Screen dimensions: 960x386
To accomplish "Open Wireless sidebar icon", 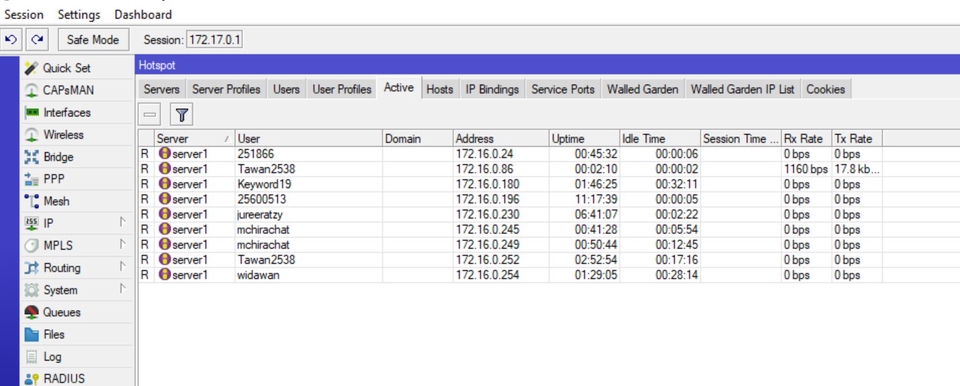I will click(31, 135).
